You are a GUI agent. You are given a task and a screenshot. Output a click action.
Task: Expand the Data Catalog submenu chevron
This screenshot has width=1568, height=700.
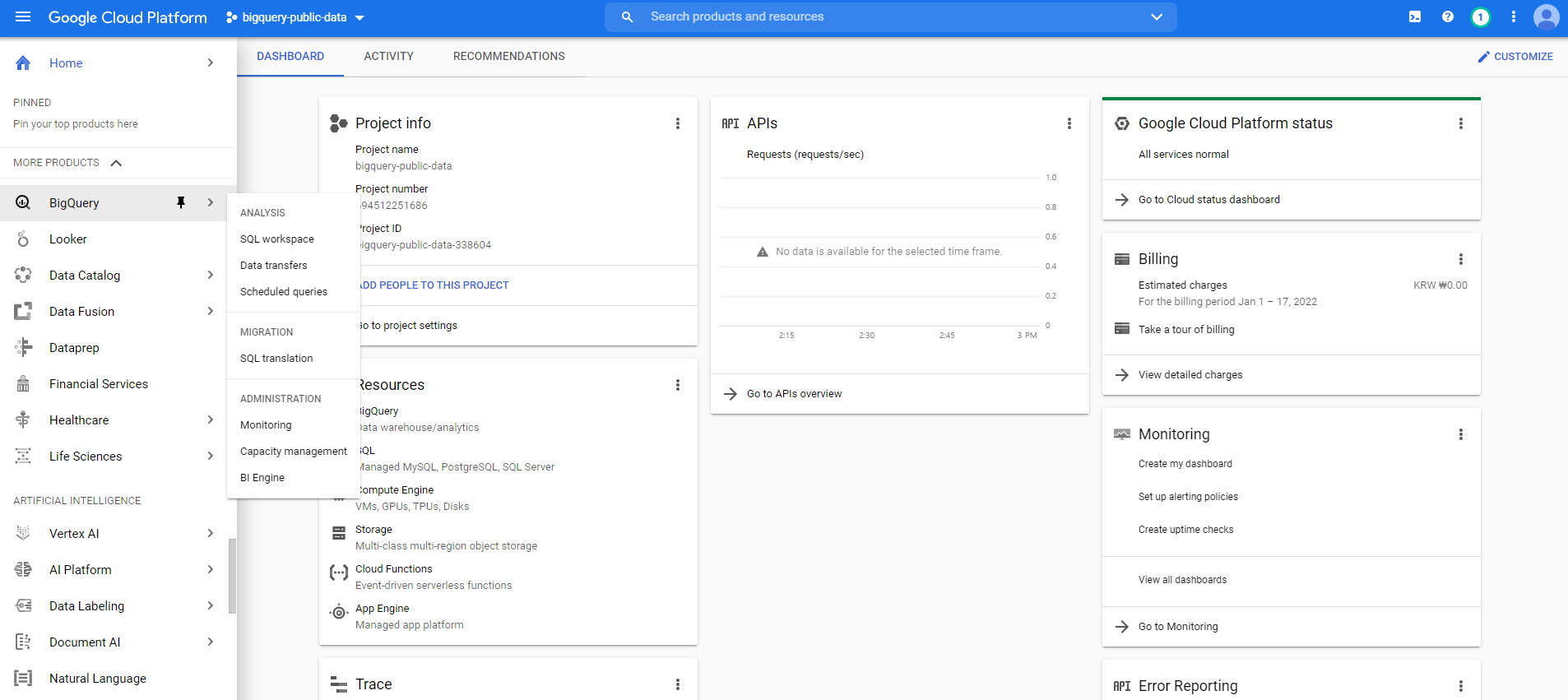211,276
